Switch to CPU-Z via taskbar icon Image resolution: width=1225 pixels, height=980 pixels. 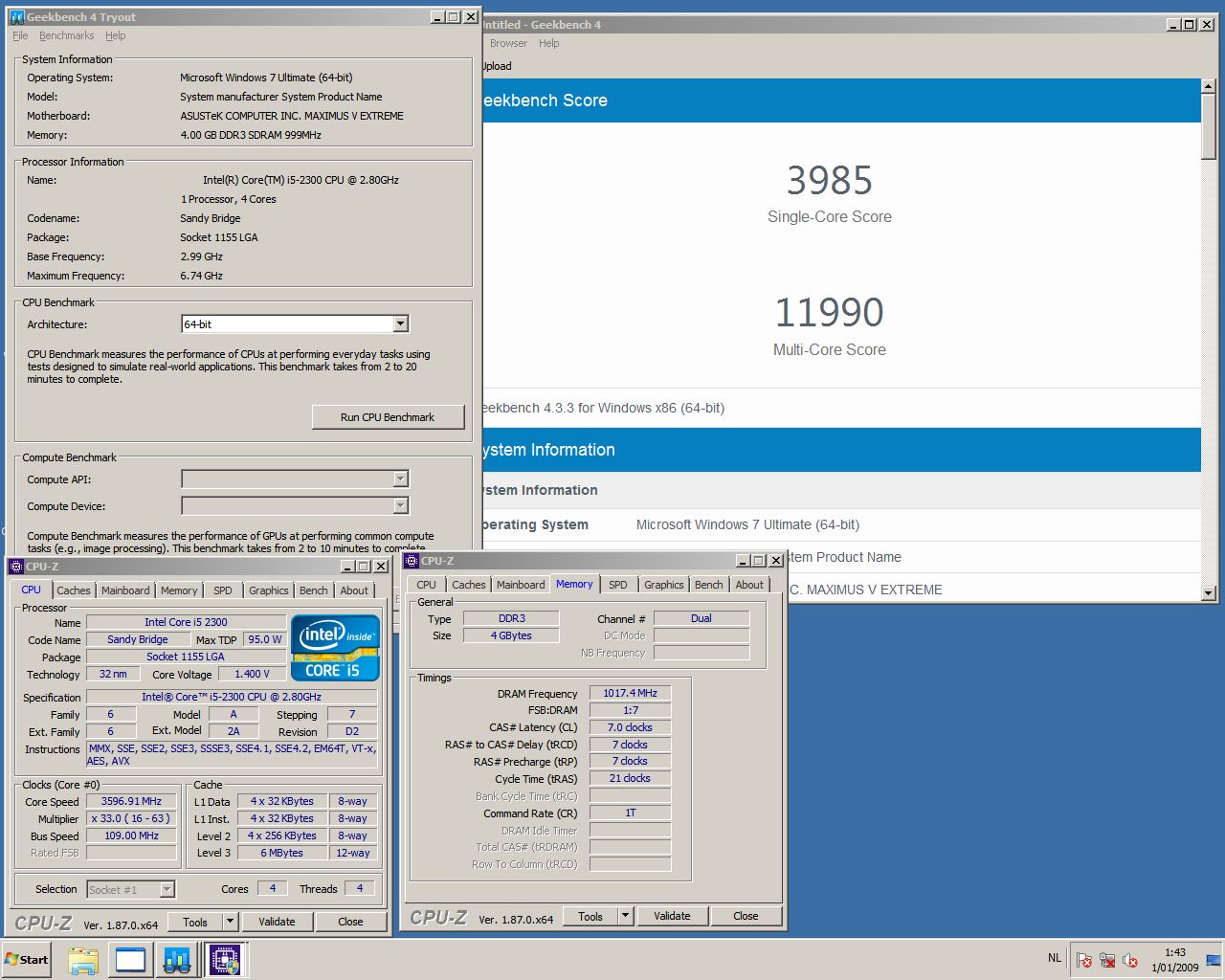click(226, 960)
